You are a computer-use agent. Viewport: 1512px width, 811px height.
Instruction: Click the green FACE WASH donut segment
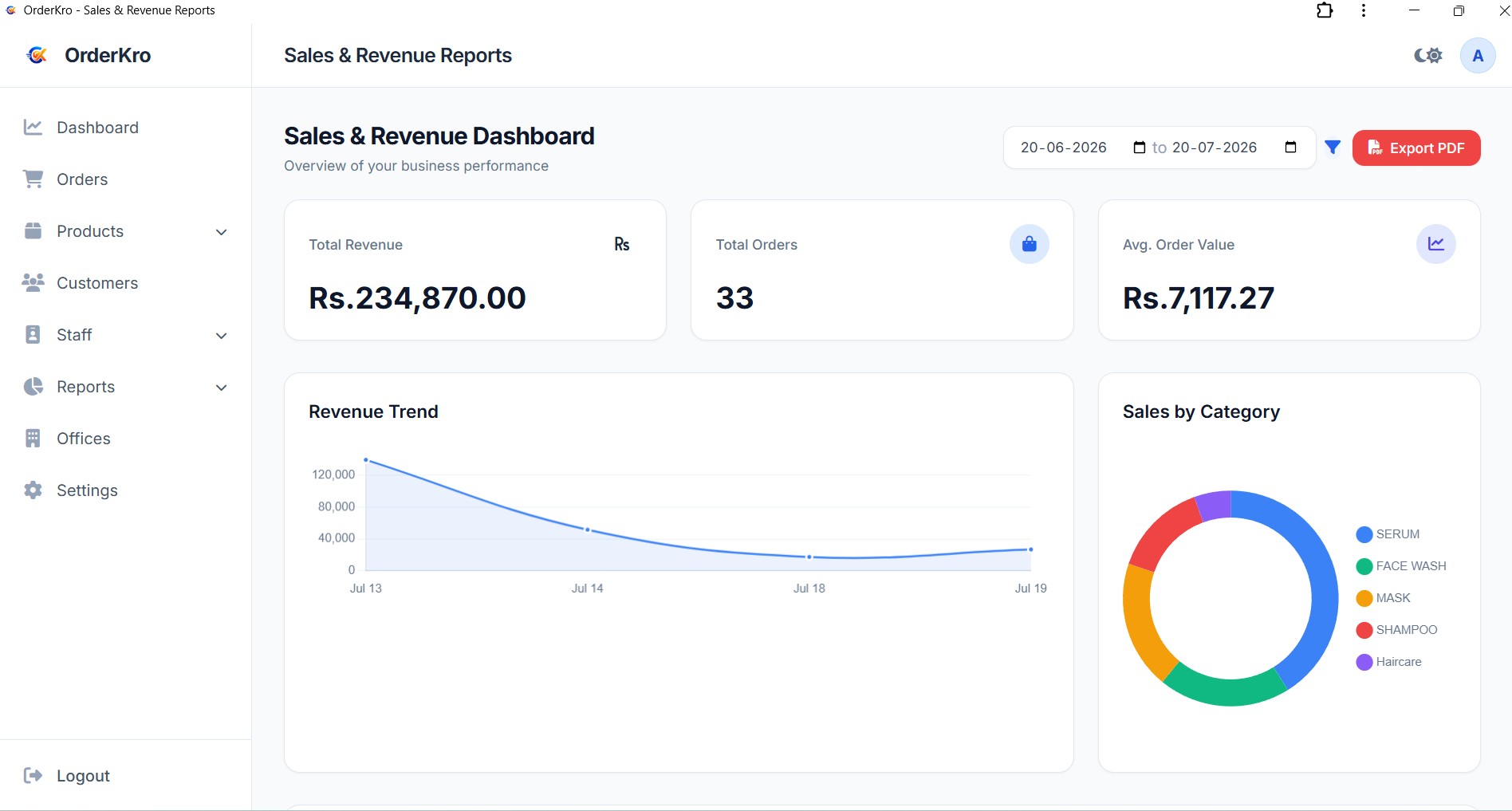click(x=1228, y=691)
